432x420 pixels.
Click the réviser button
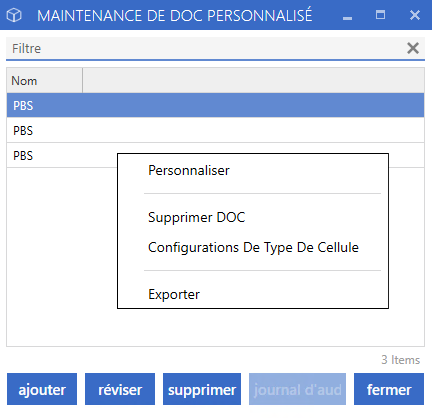click(120, 389)
